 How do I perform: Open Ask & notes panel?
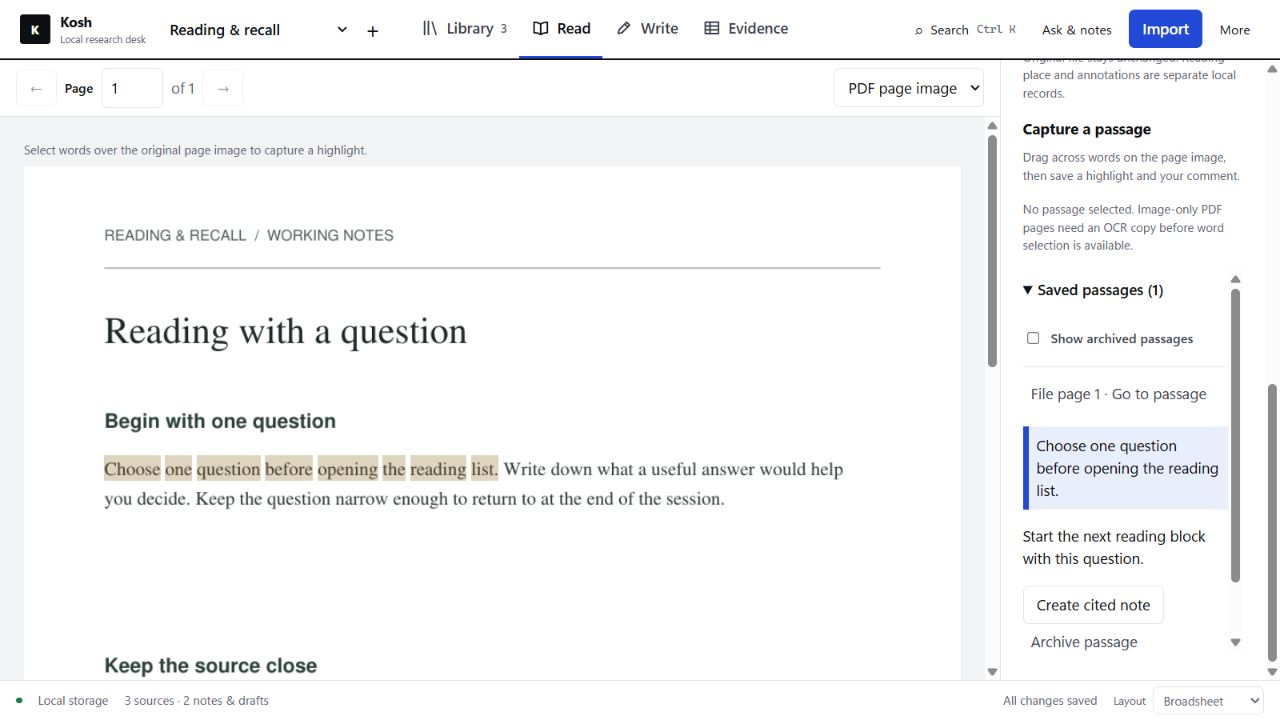(1076, 30)
